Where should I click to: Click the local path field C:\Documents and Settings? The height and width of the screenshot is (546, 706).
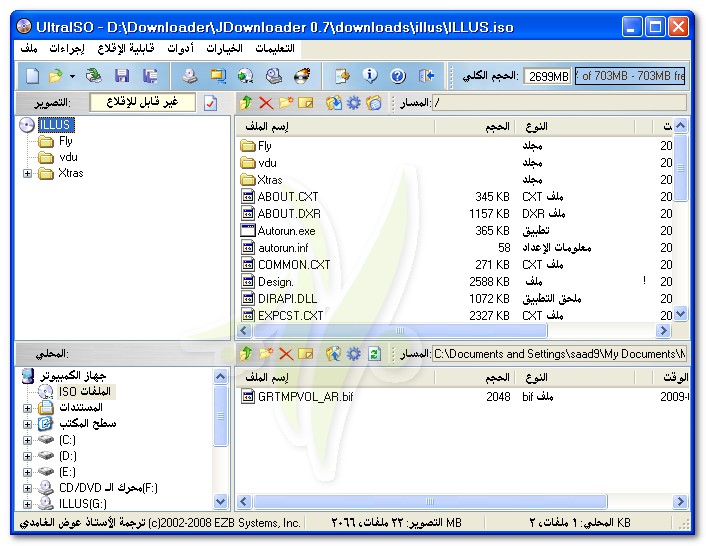(559, 354)
